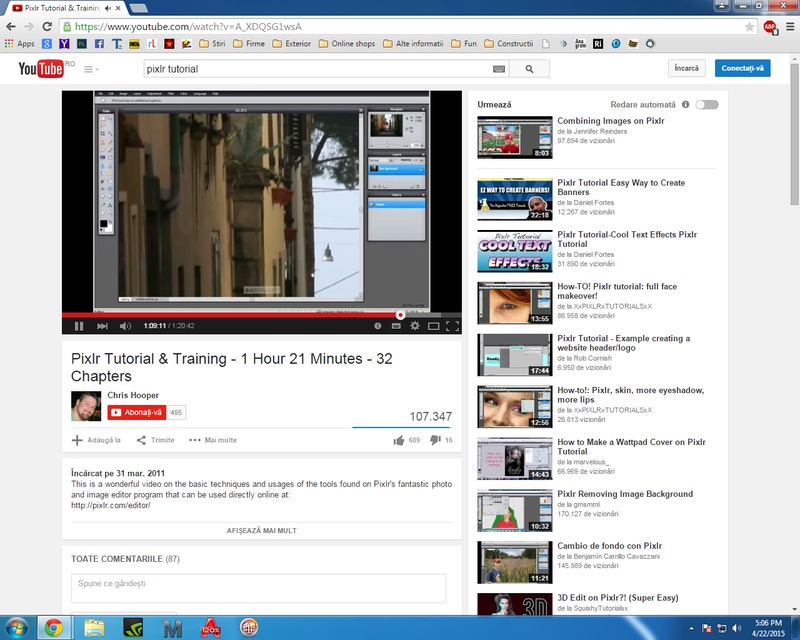Screen dimensions: 800x640
Task: Open the Nvidia app on the taskbar
Action: 133,628
